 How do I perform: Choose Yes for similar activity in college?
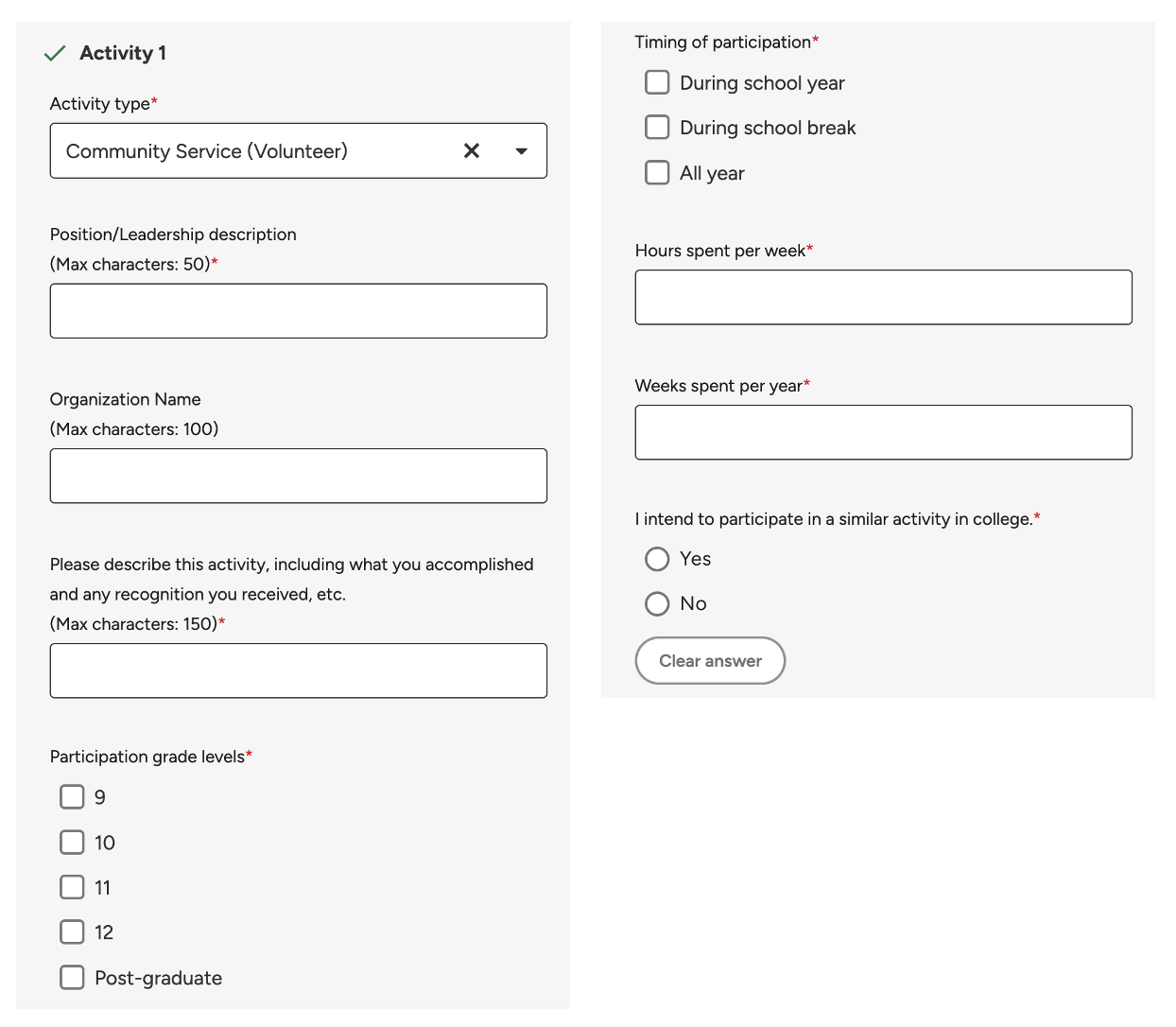[657, 559]
